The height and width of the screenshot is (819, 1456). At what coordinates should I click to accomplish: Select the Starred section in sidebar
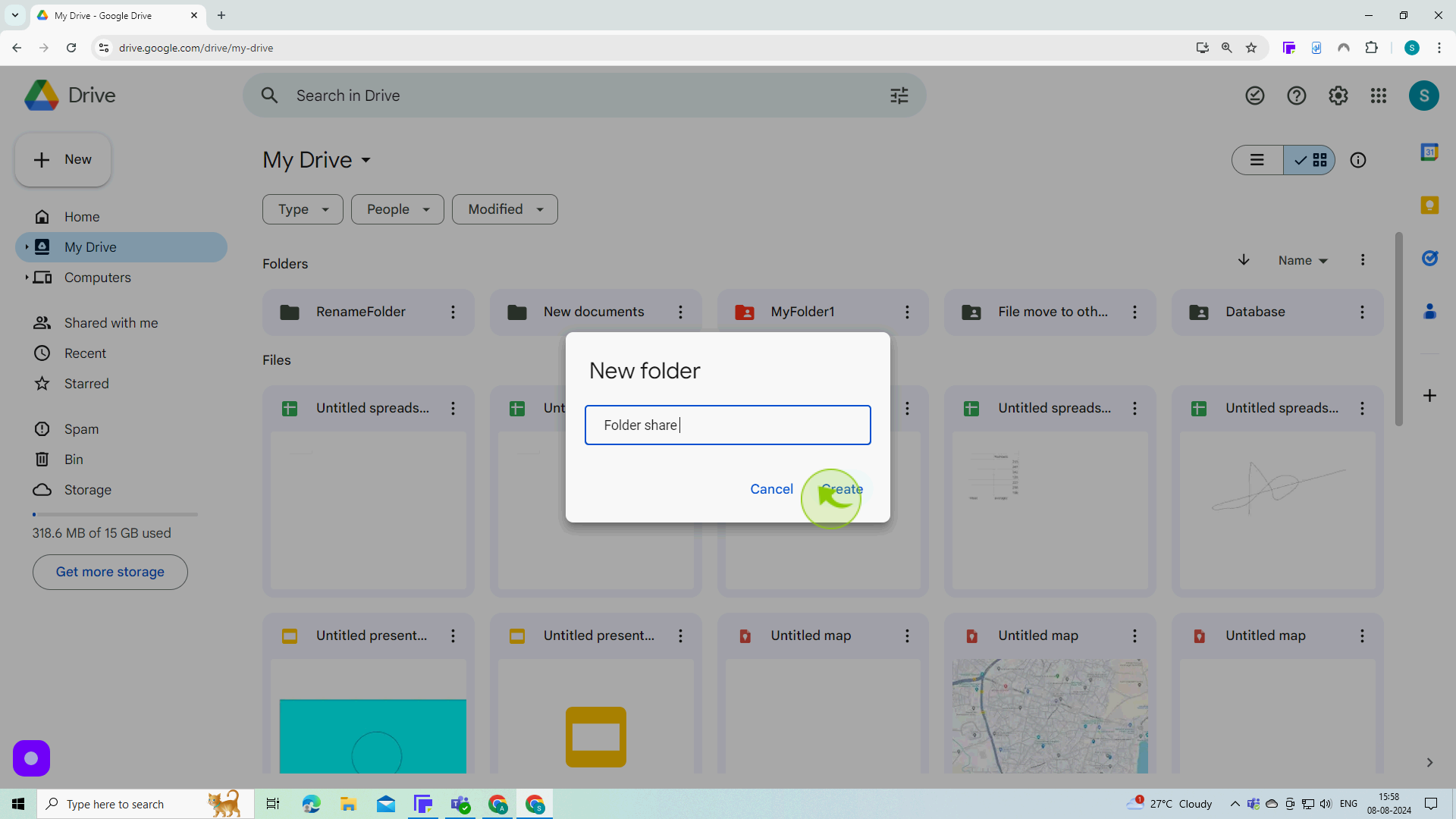click(86, 384)
